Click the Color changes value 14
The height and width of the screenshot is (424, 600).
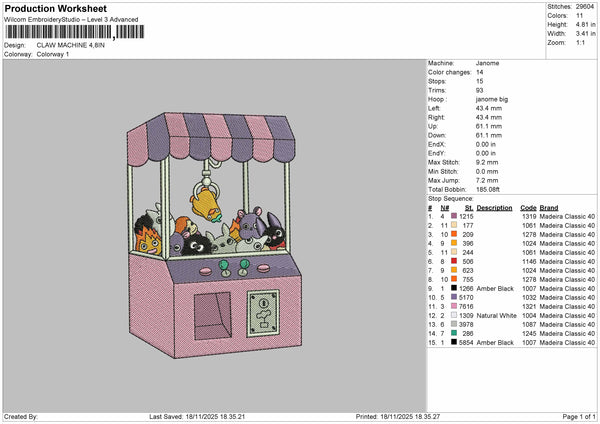coord(479,72)
